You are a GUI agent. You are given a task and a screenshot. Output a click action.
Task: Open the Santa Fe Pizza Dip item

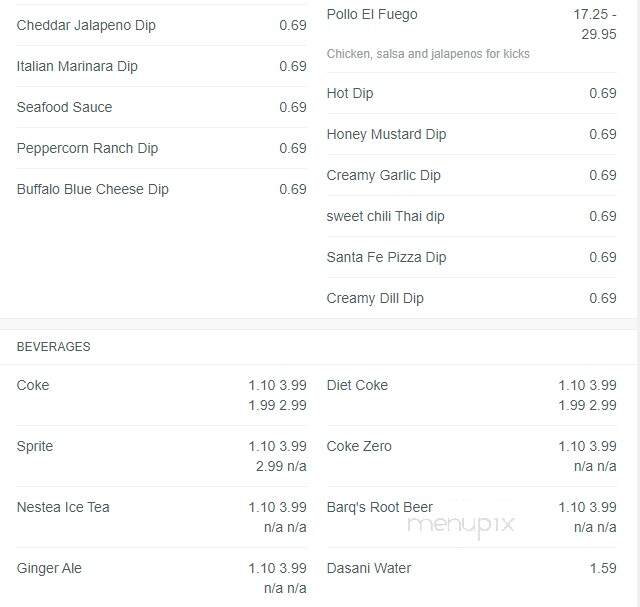point(386,257)
